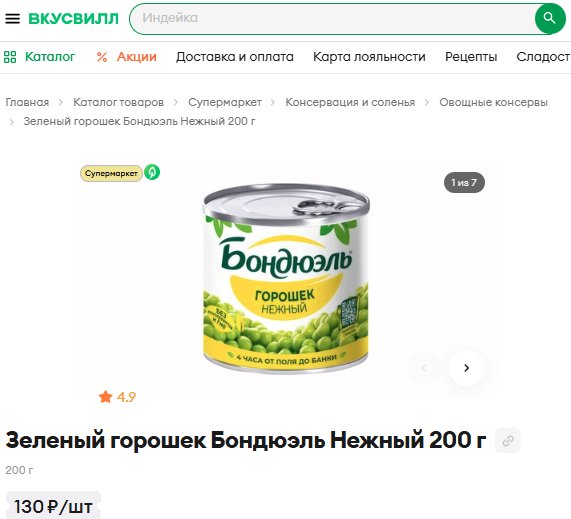Click the percent icon next to Акции
The image size is (571, 519).
coord(102,57)
